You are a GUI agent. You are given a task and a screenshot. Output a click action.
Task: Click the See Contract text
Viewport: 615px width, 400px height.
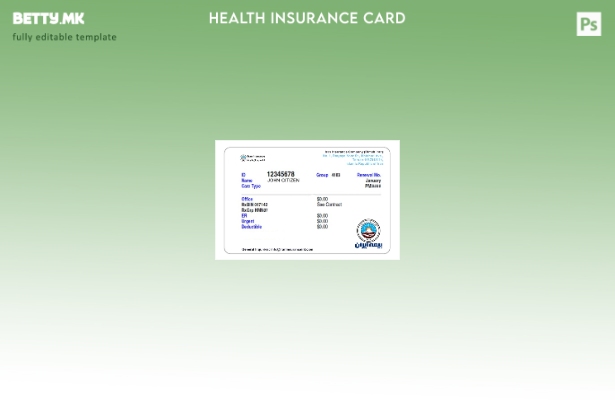pyautogui.click(x=329, y=205)
